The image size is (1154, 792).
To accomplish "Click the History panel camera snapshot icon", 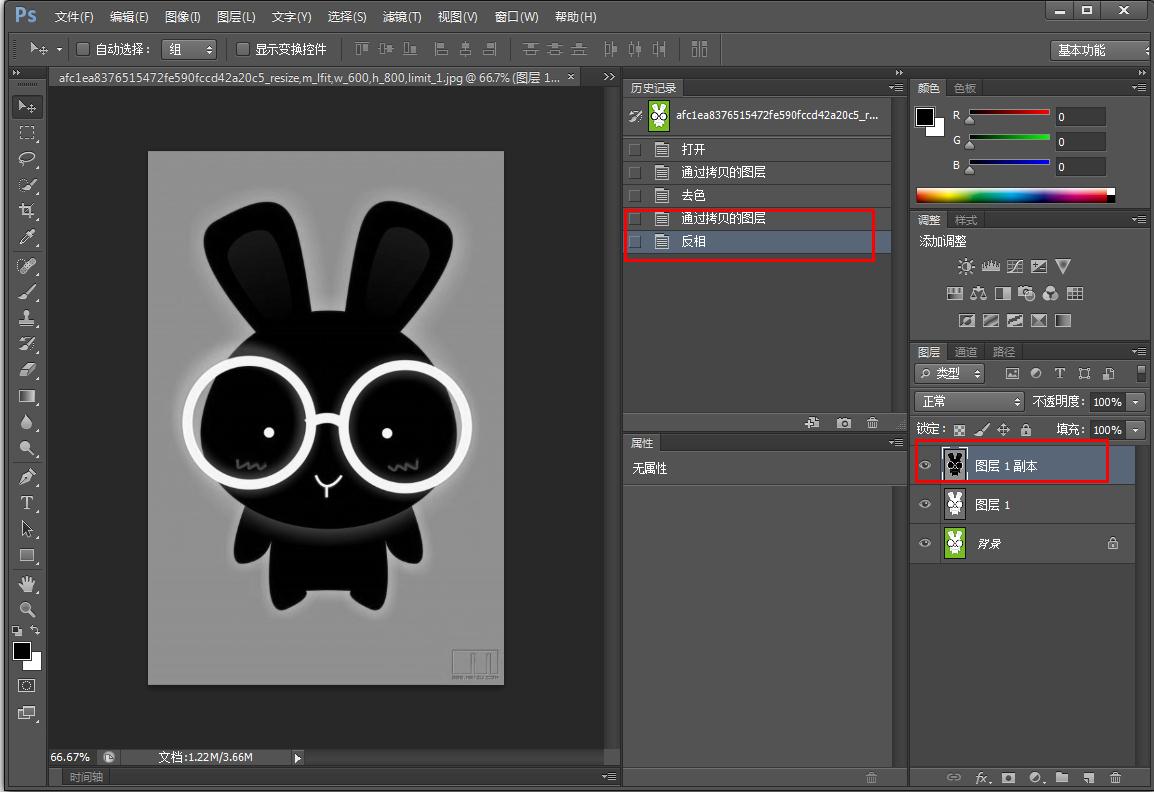I will click(x=844, y=423).
